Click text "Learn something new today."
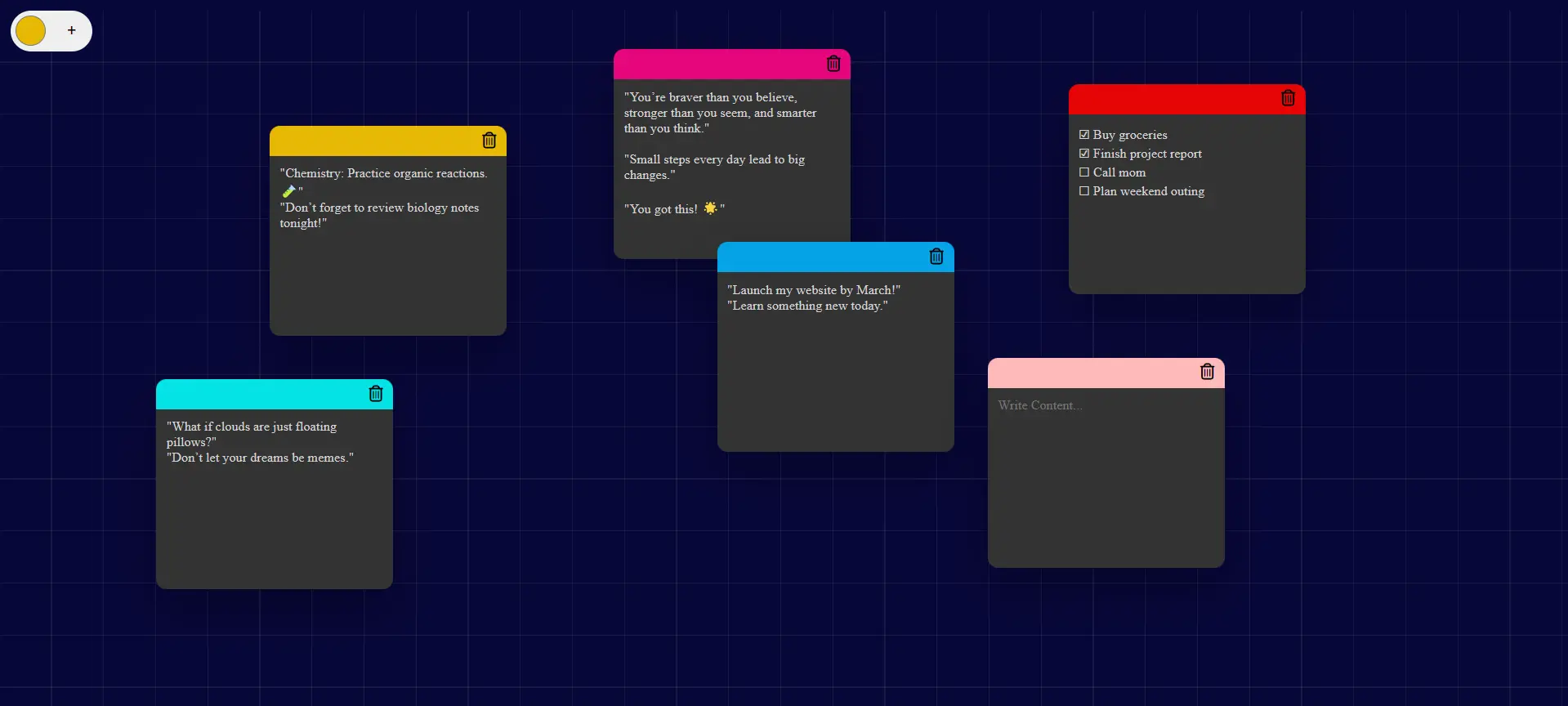 pyautogui.click(x=807, y=306)
